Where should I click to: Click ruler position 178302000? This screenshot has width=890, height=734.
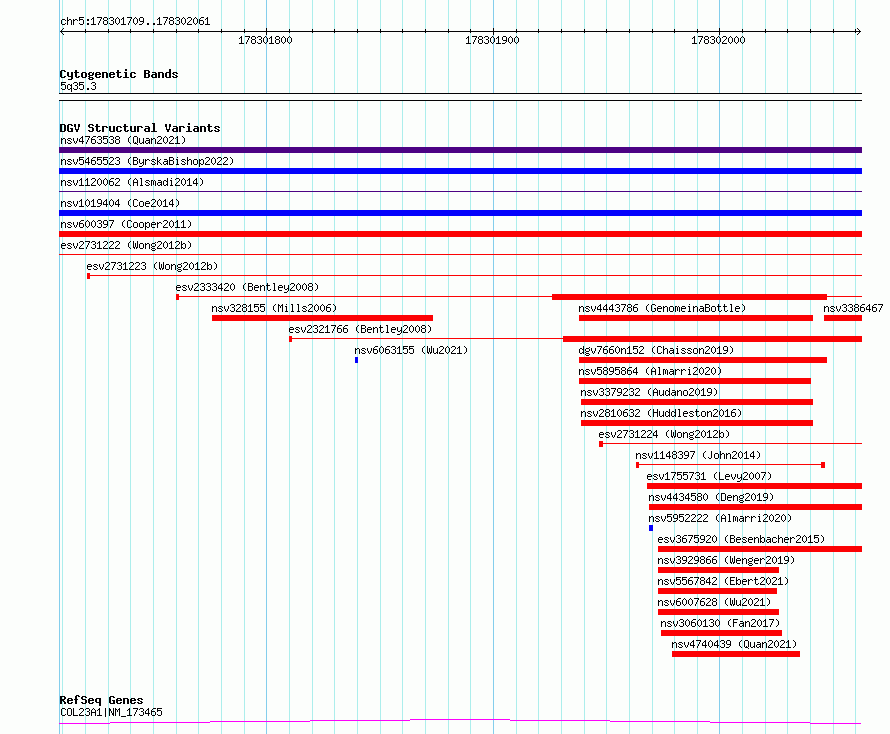pyautogui.click(x=718, y=40)
